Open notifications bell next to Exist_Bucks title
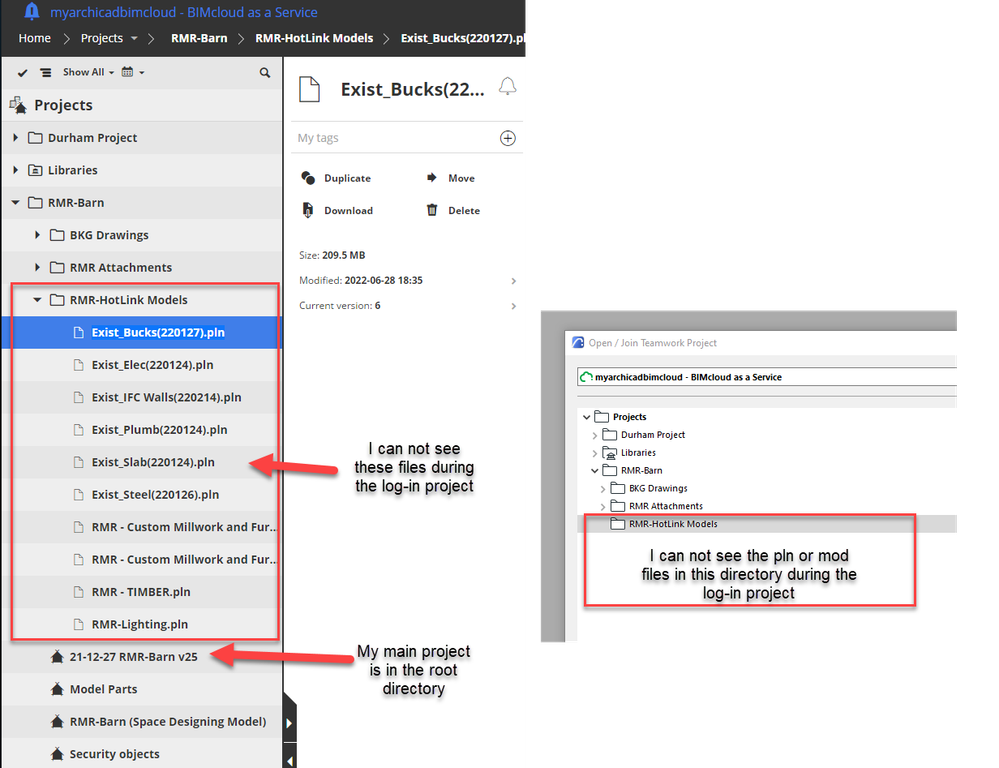This screenshot has height=768, width=999. pos(508,88)
